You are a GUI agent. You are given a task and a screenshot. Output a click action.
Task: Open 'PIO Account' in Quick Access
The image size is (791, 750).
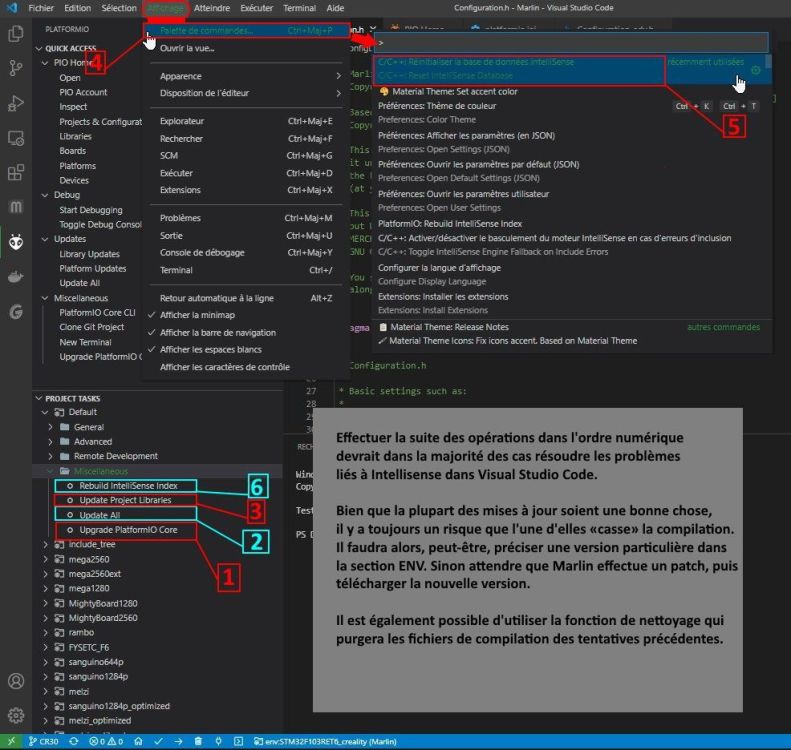(83, 92)
